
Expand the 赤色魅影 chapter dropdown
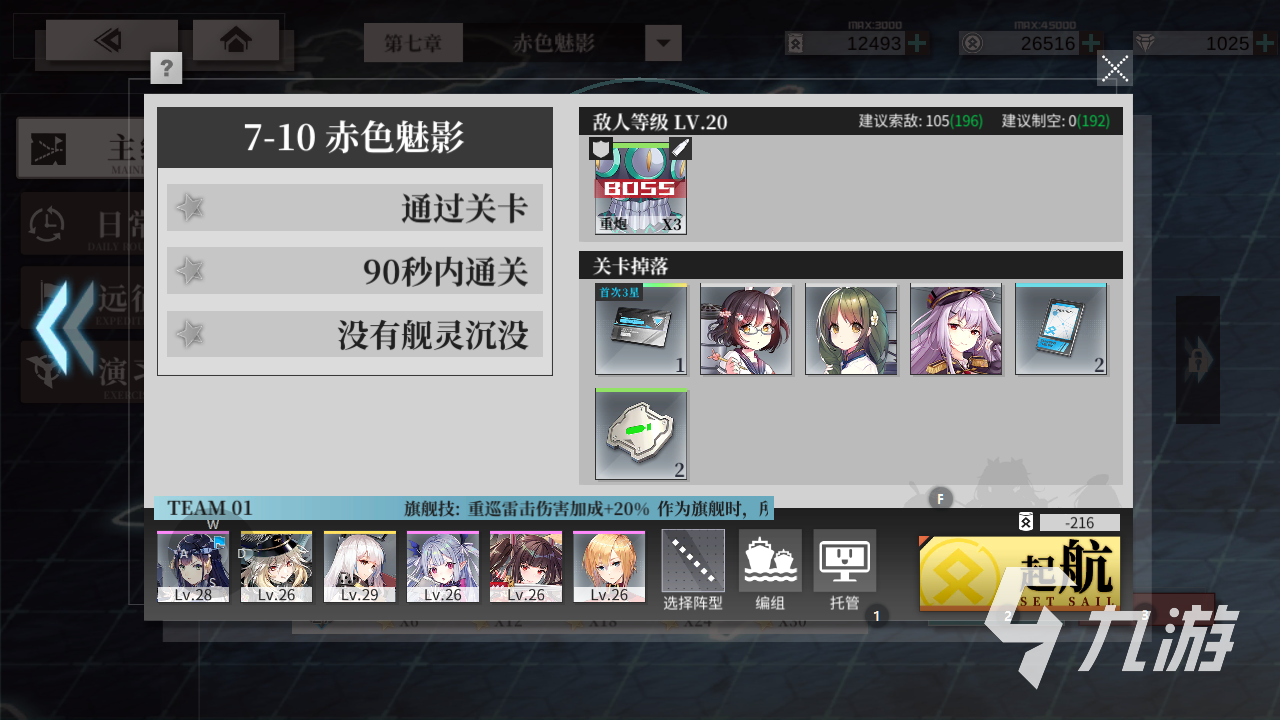coord(663,43)
